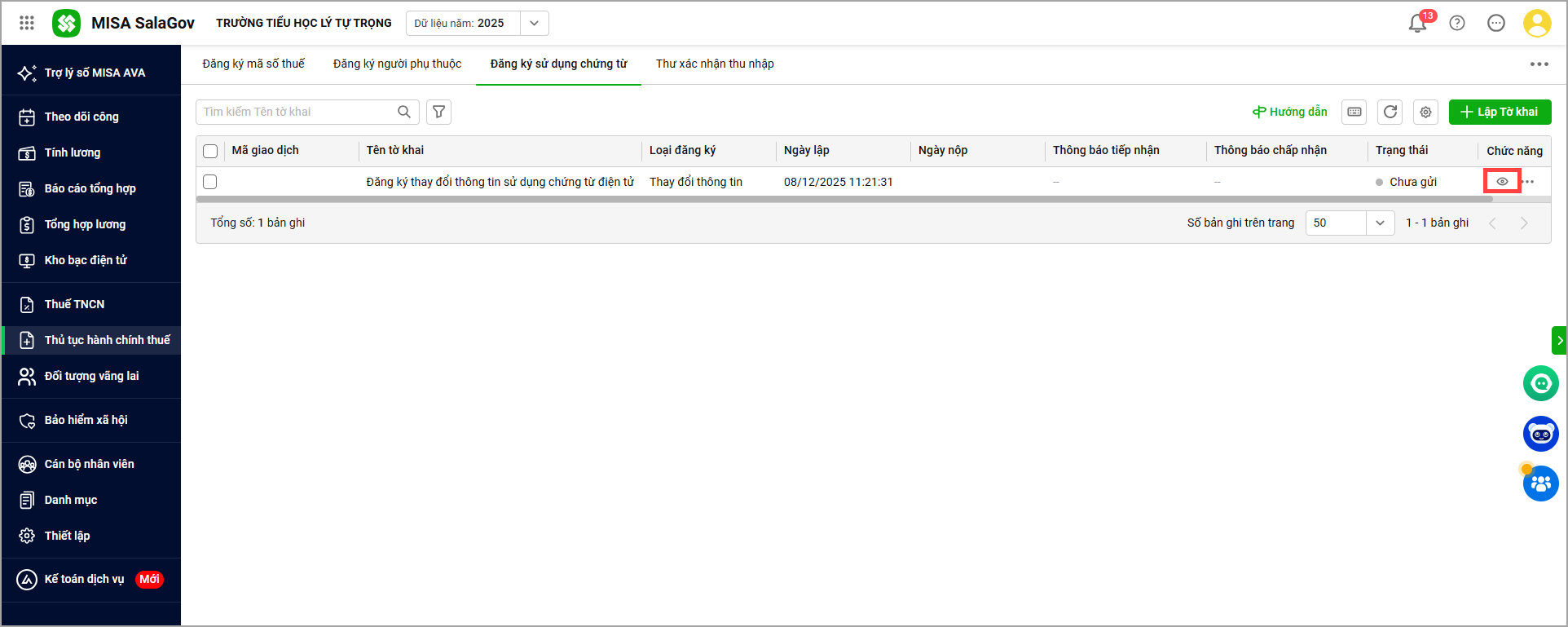View the declaration via eye icon
1568x627 pixels.
click(1502, 181)
